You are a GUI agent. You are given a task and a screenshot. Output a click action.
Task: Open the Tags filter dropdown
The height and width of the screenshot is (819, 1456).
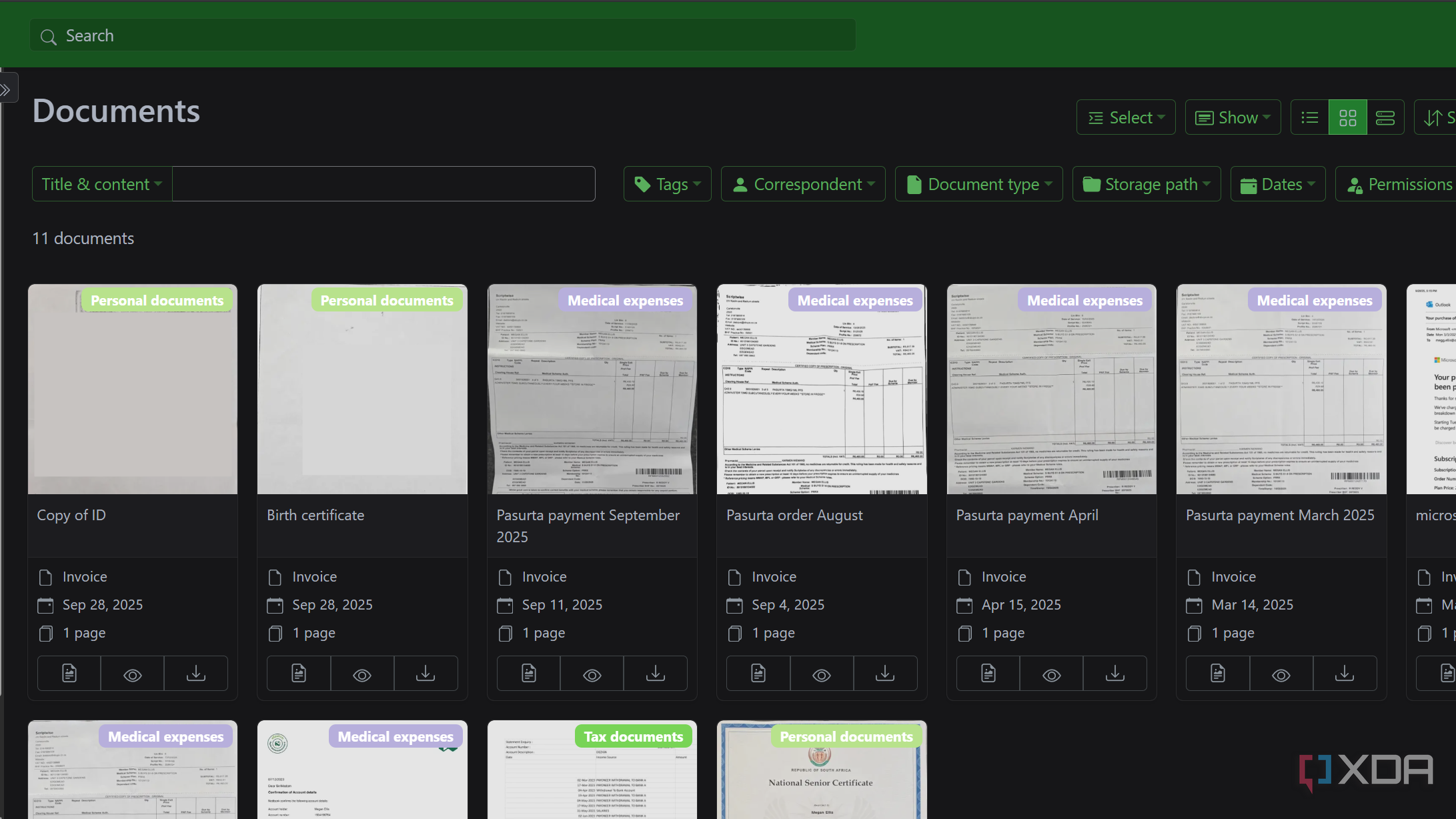[668, 184]
